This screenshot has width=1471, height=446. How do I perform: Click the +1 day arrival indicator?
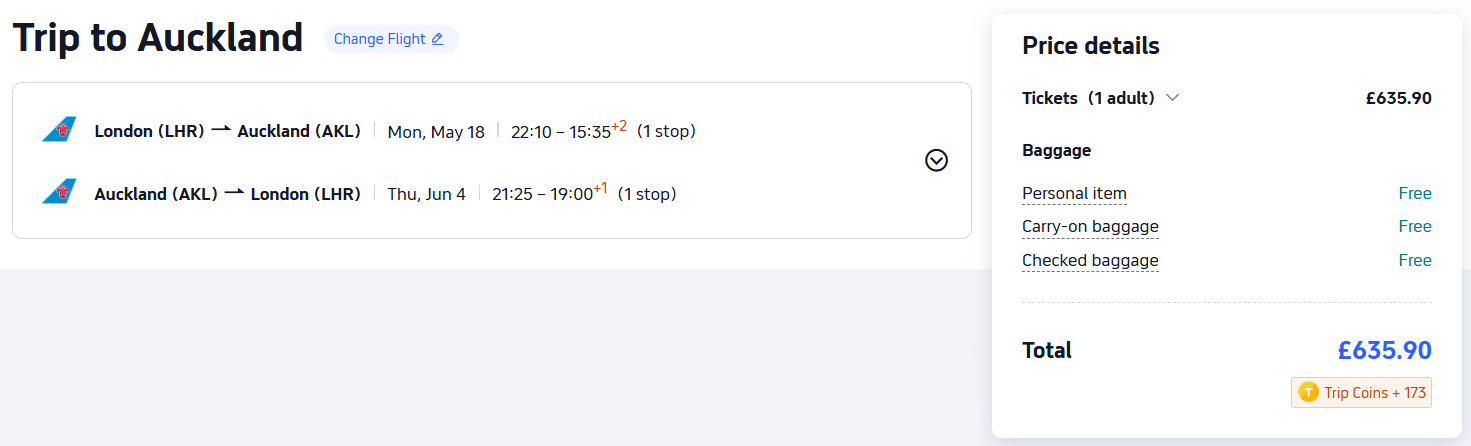(x=600, y=189)
